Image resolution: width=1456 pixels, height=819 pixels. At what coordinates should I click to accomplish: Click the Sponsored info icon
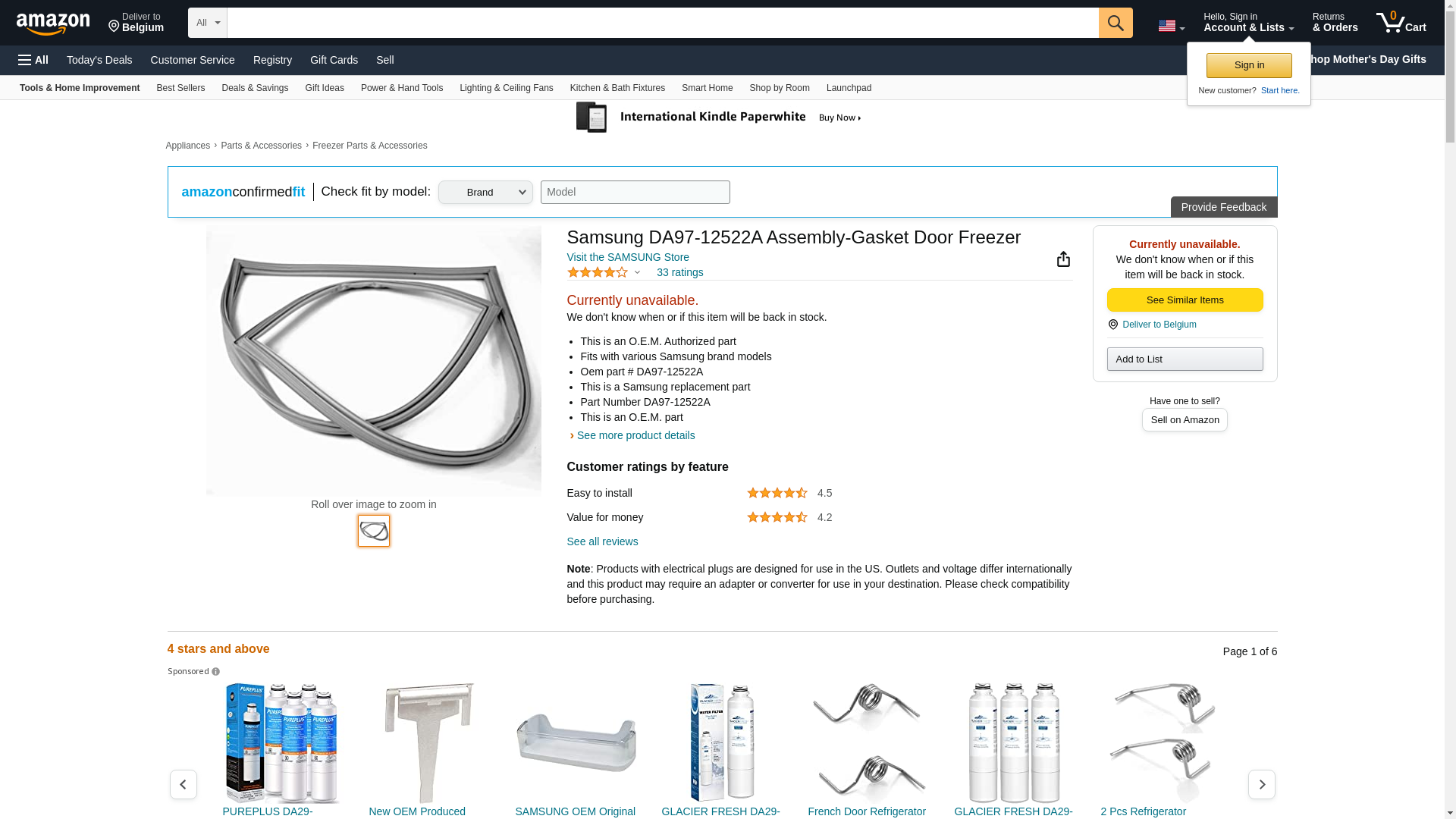216,672
